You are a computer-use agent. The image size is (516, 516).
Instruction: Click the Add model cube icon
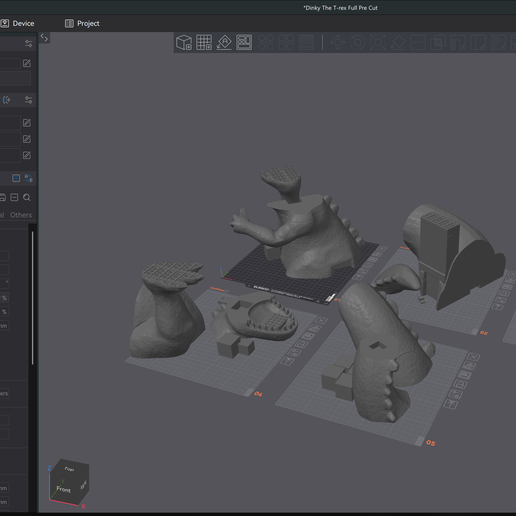pos(184,42)
